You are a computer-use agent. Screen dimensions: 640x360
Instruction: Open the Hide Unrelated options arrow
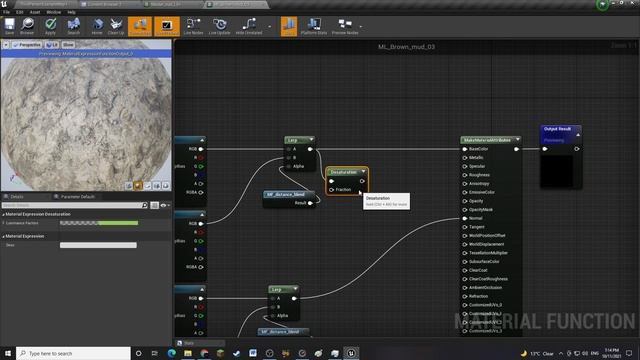(269, 27)
